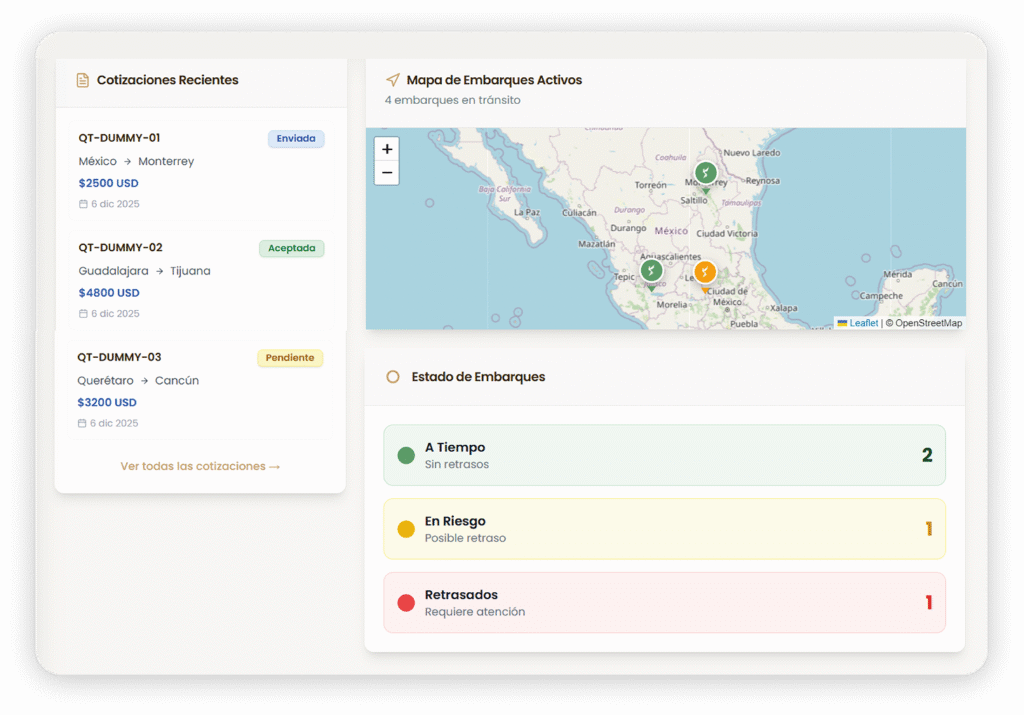This screenshot has width=1024, height=715.
Task: Open Ver todas las cotizaciones link
Action: click(200, 466)
